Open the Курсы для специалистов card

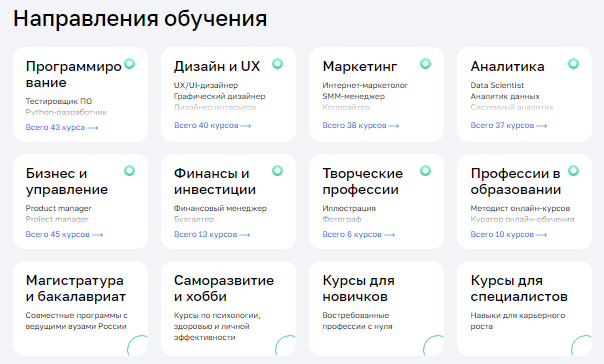tap(524, 309)
